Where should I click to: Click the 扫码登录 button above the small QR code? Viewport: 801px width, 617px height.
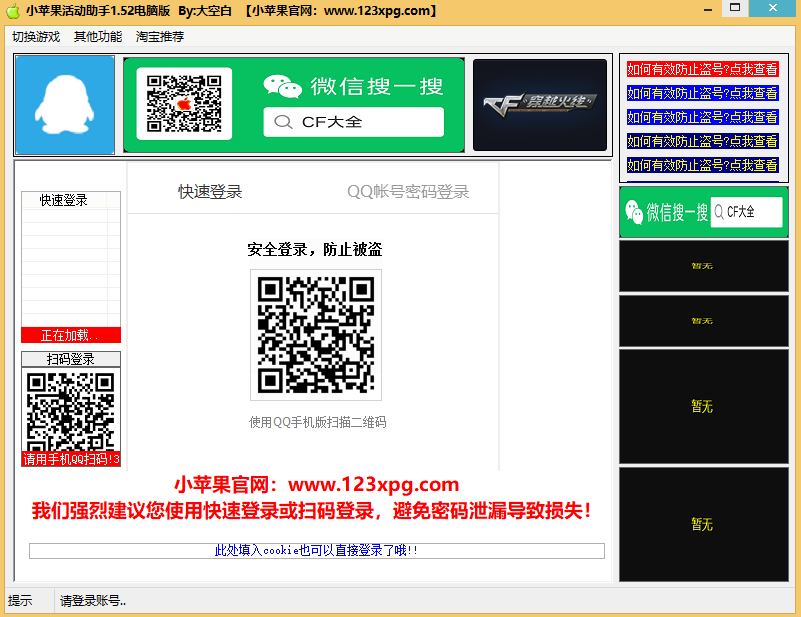71,359
